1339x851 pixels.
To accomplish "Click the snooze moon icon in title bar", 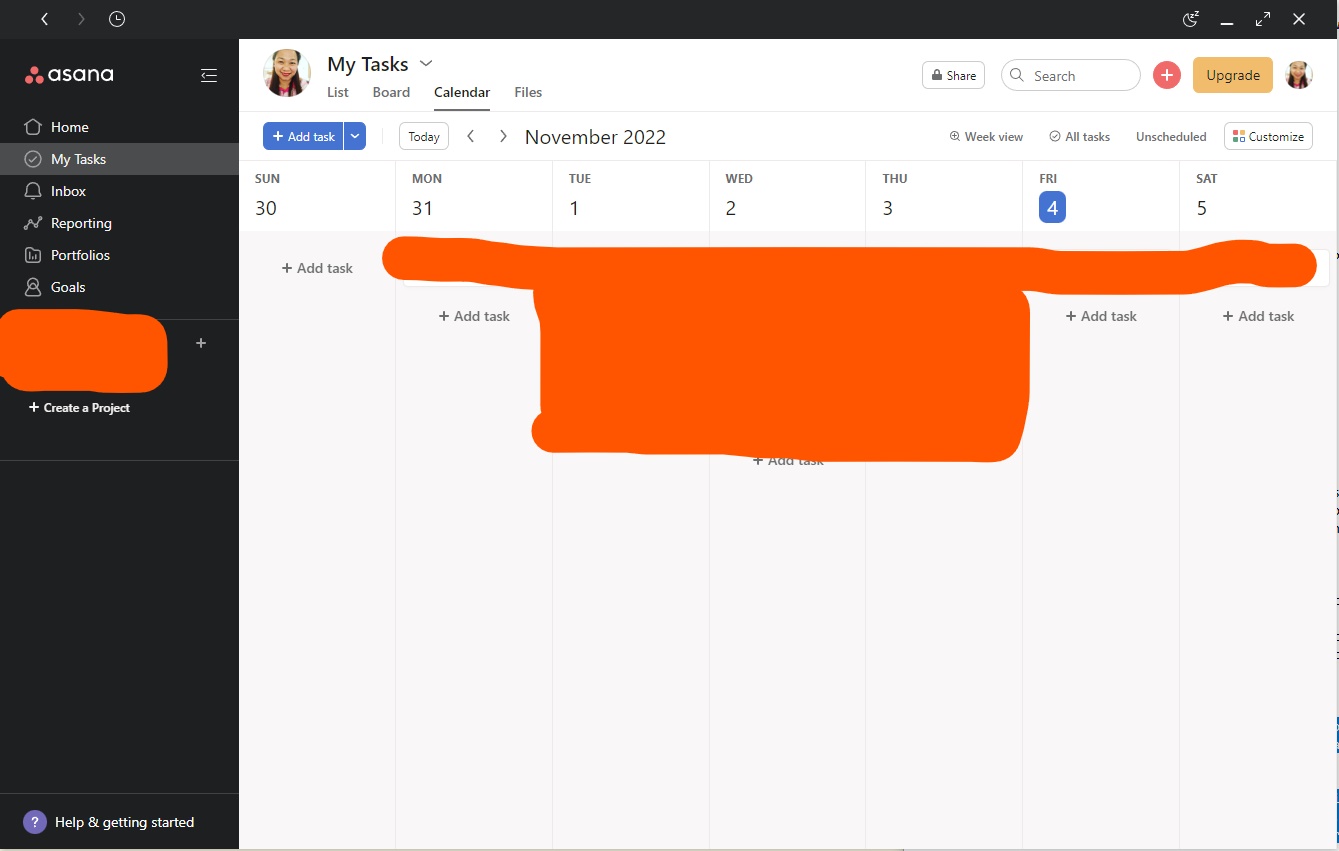I will pyautogui.click(x=1190, y=19).
